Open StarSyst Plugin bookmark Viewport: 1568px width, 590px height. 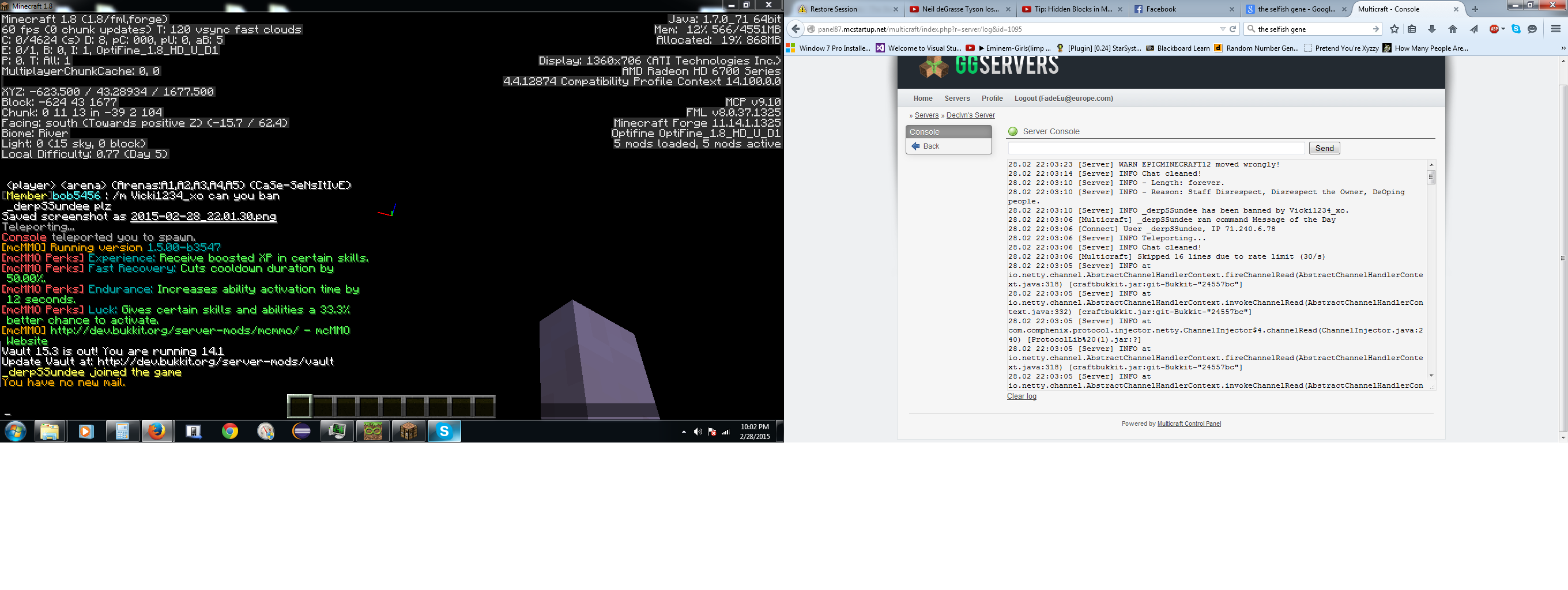[x=1099, y=48]
